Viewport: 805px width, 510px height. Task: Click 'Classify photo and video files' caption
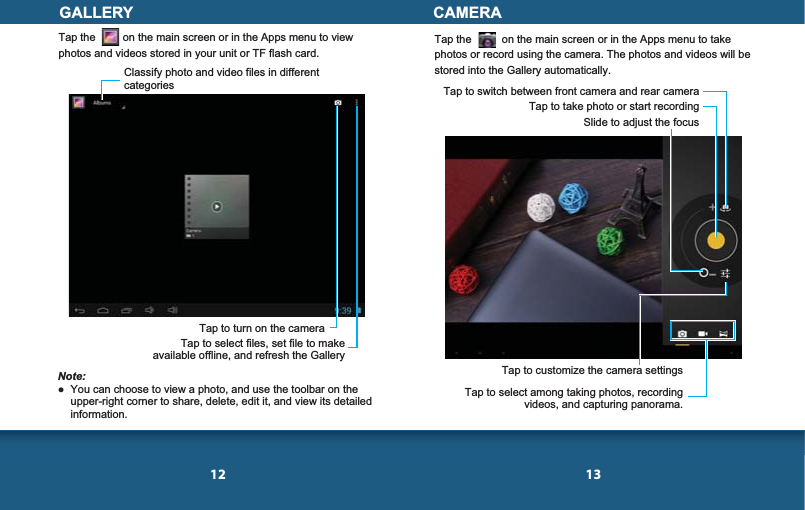[221, 79]
